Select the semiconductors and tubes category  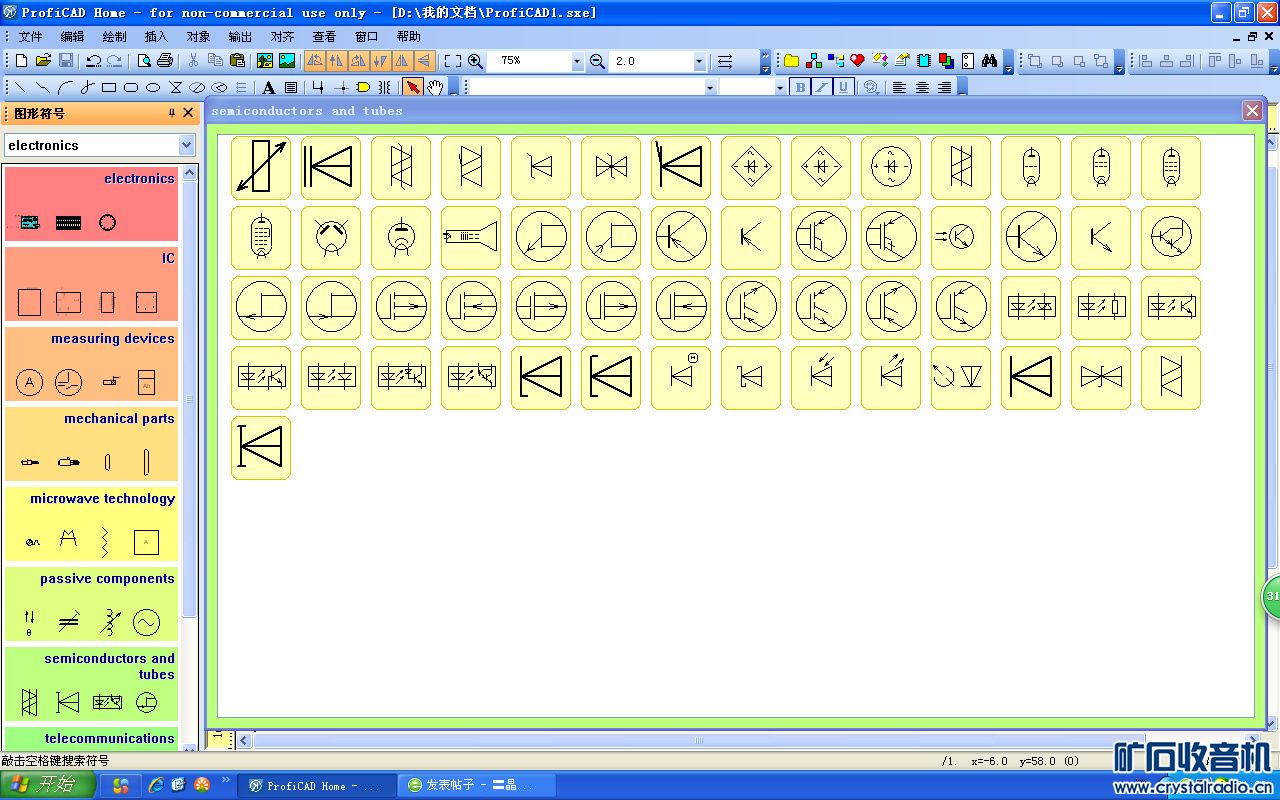(91, 683)
